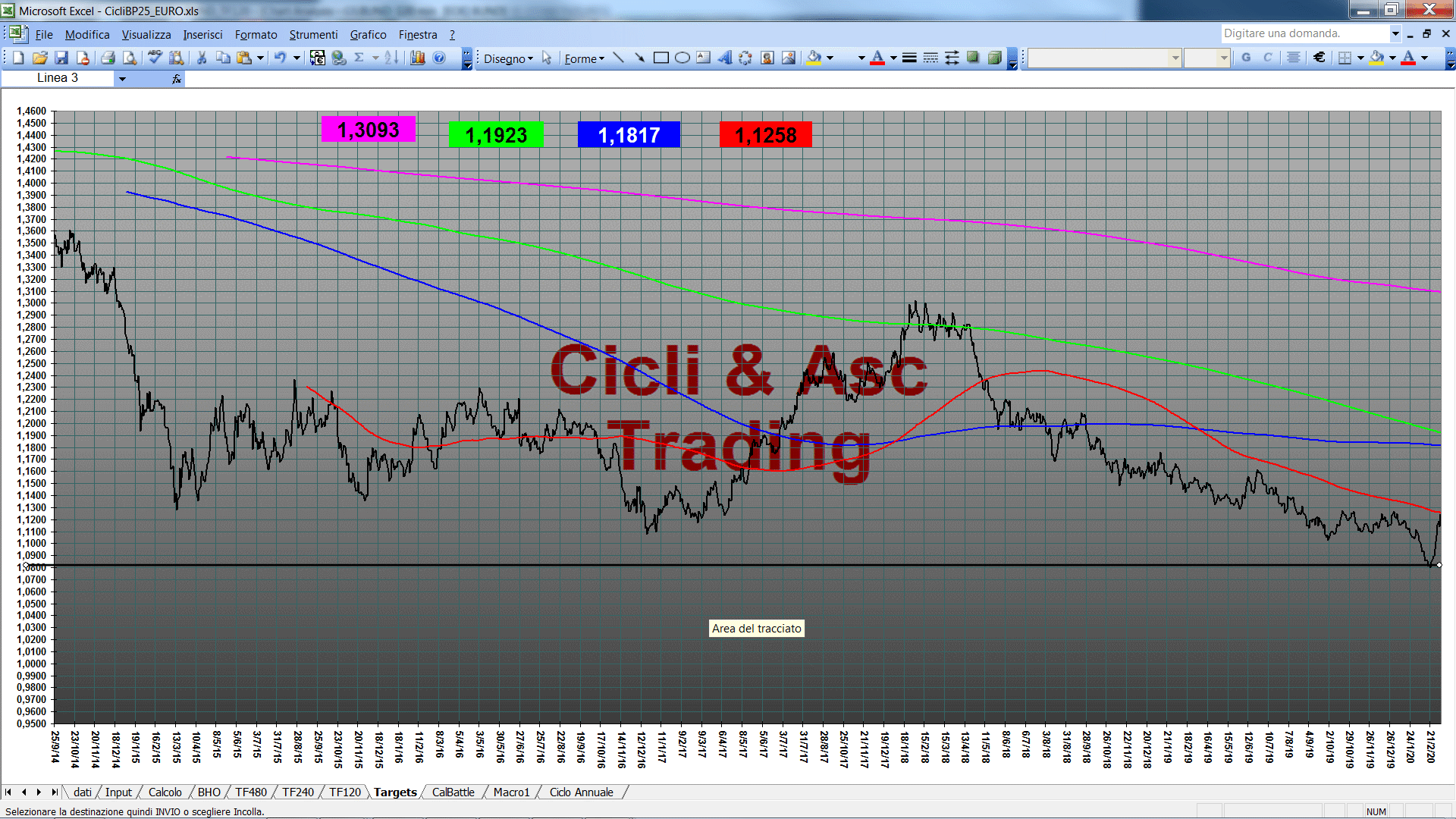Apply 3-D Style to the shape
The height and width of the screenshot is (819, 1456).
[994, 58]
